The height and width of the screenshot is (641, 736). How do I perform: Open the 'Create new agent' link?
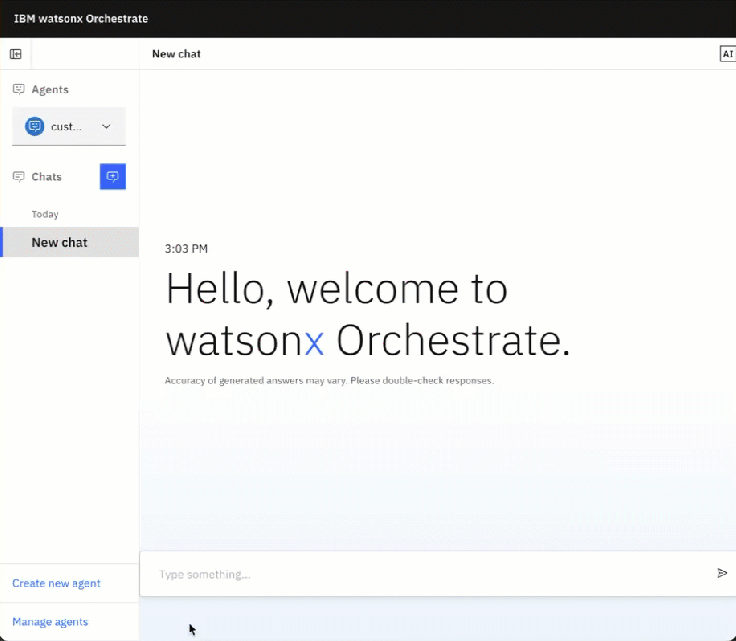pos(56,583)
